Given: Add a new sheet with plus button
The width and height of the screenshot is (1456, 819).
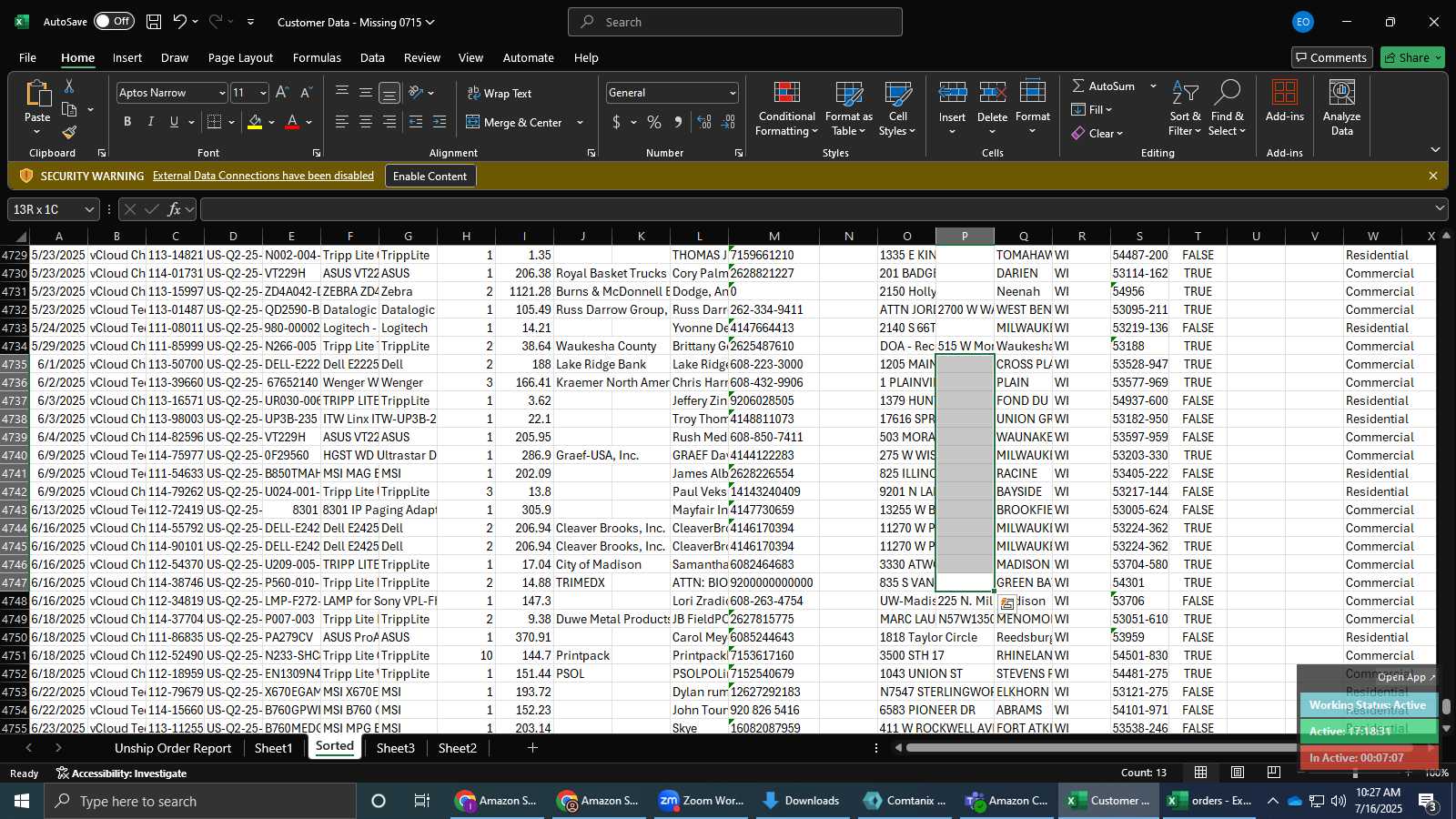Looking at the screenshot, I should coord(532,748).
